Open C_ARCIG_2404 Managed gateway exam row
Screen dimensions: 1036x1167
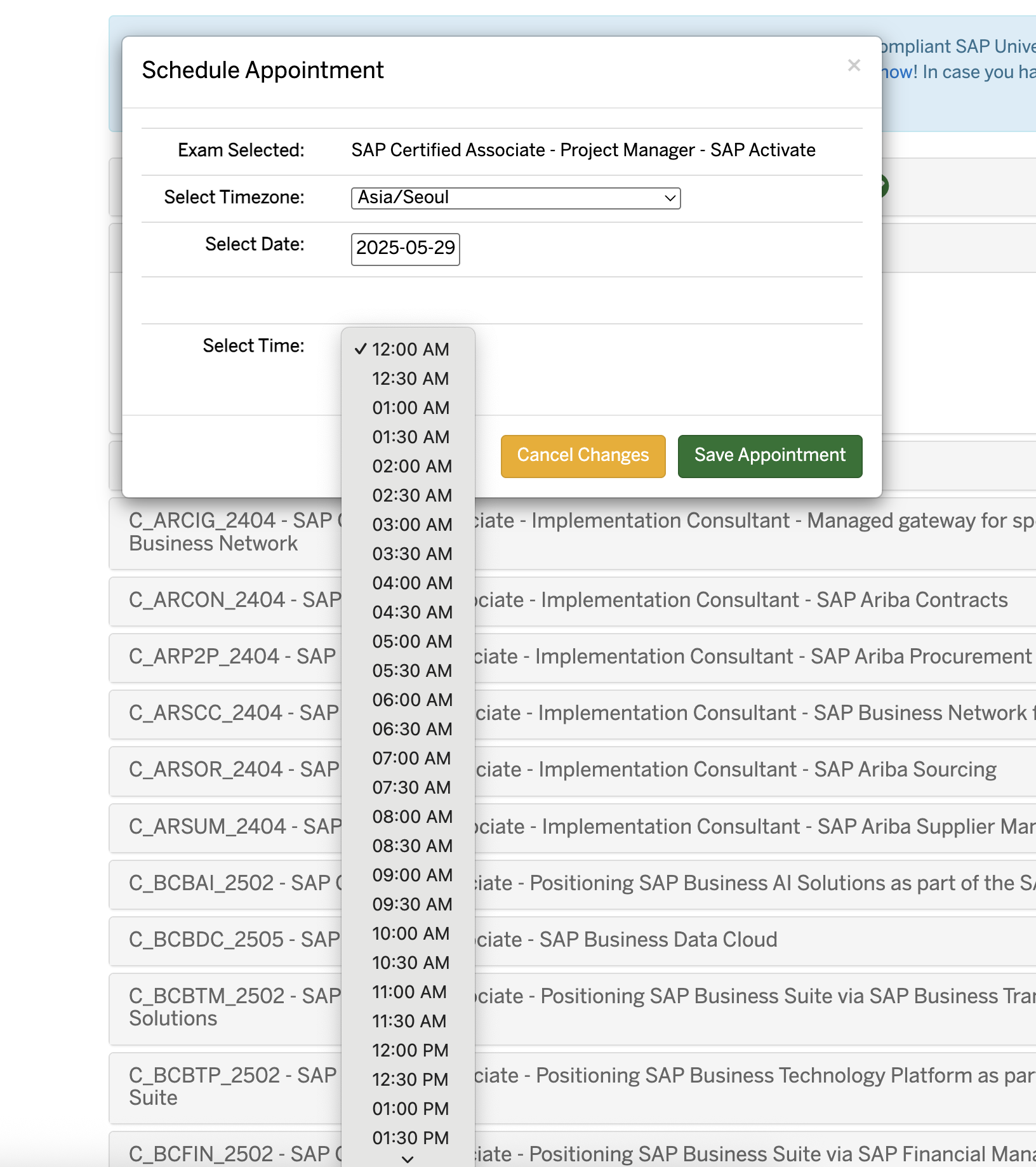coord(573,533)
